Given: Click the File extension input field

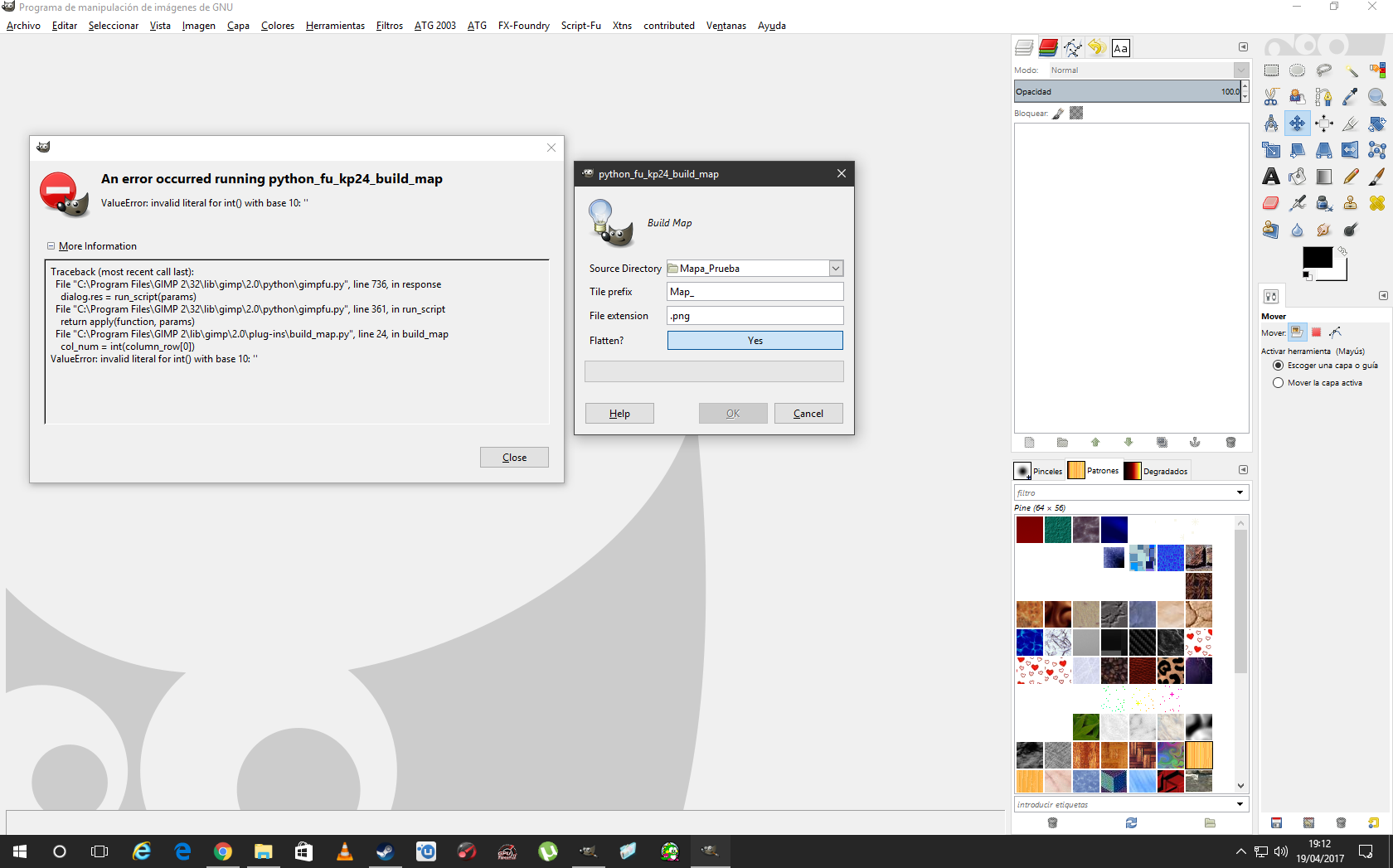Looking at the screenshot, I should (x=755, y=316).
